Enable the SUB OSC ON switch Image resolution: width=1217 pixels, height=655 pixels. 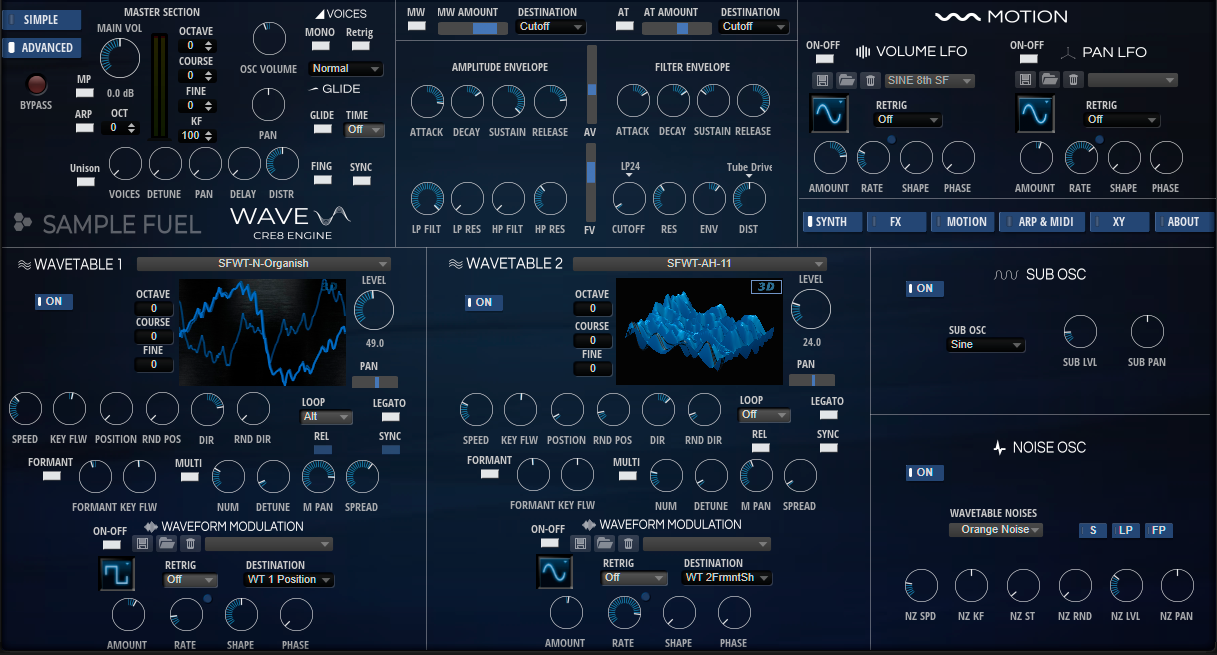point(923,288)
